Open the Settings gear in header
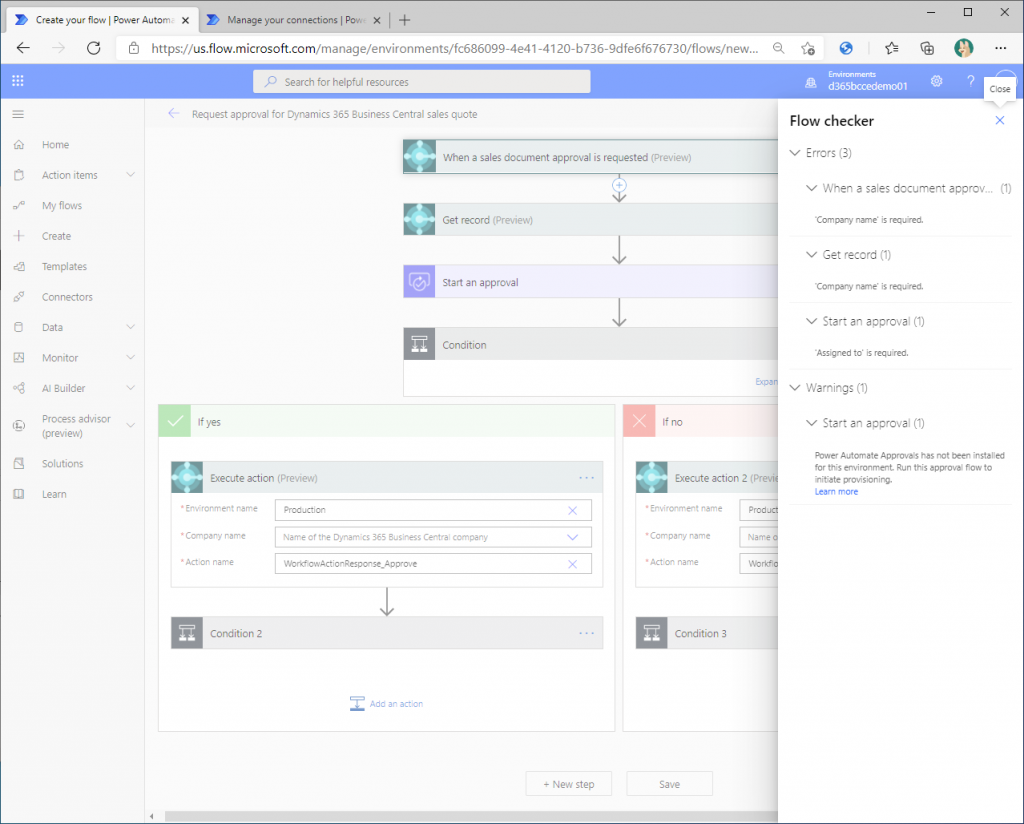The height and width of the screenshot is (824, 1024). tap(936, 81)
